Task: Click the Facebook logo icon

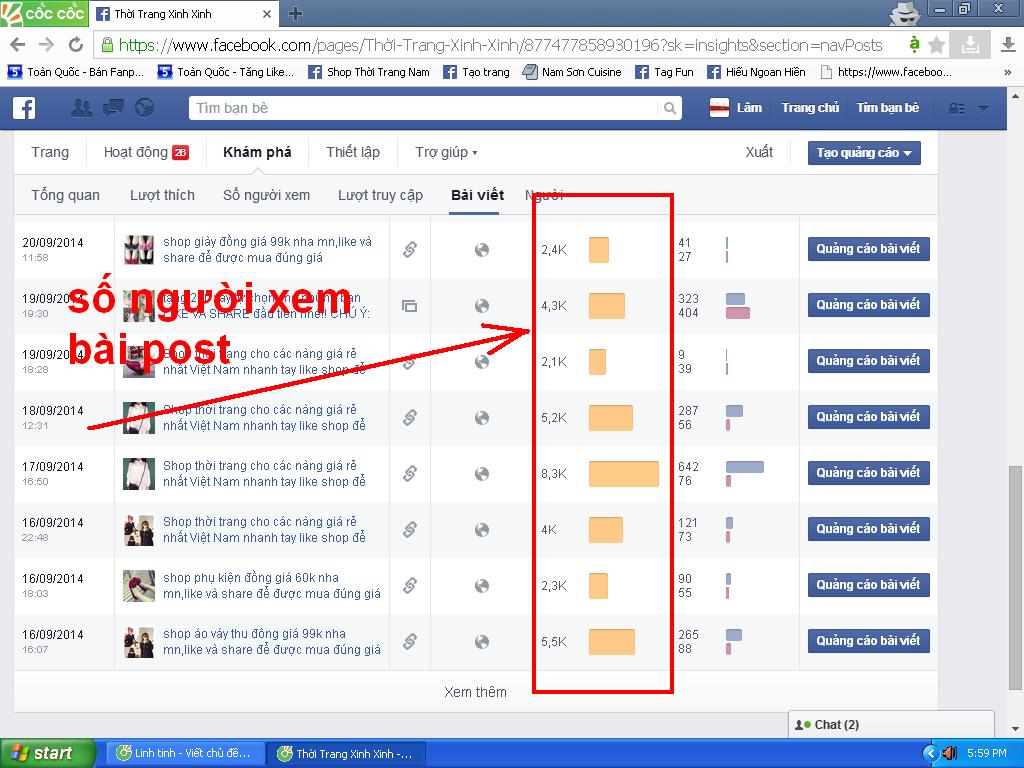Action: point(24,108)
